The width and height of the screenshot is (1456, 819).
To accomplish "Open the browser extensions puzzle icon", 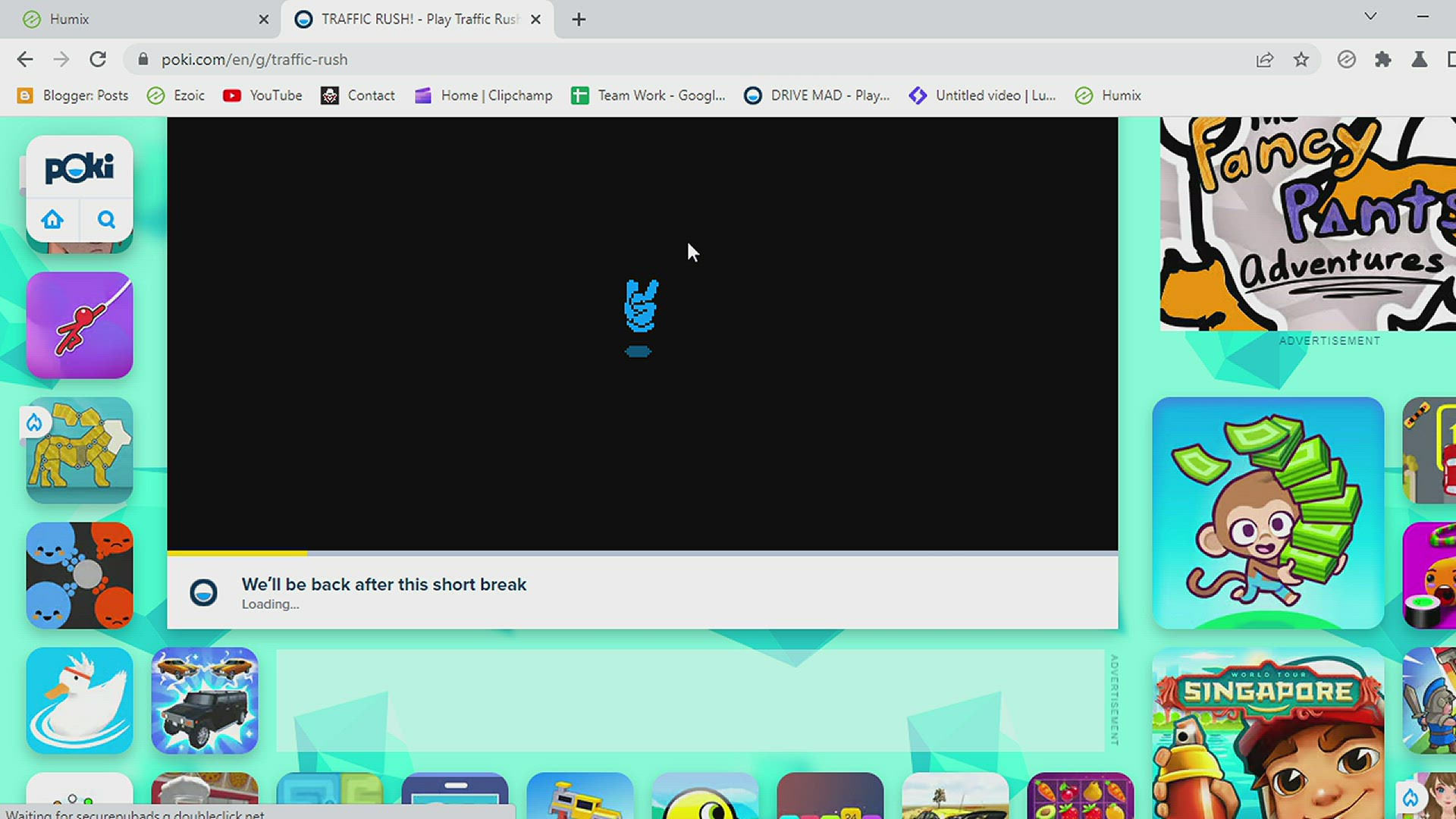I will 1382,59.
